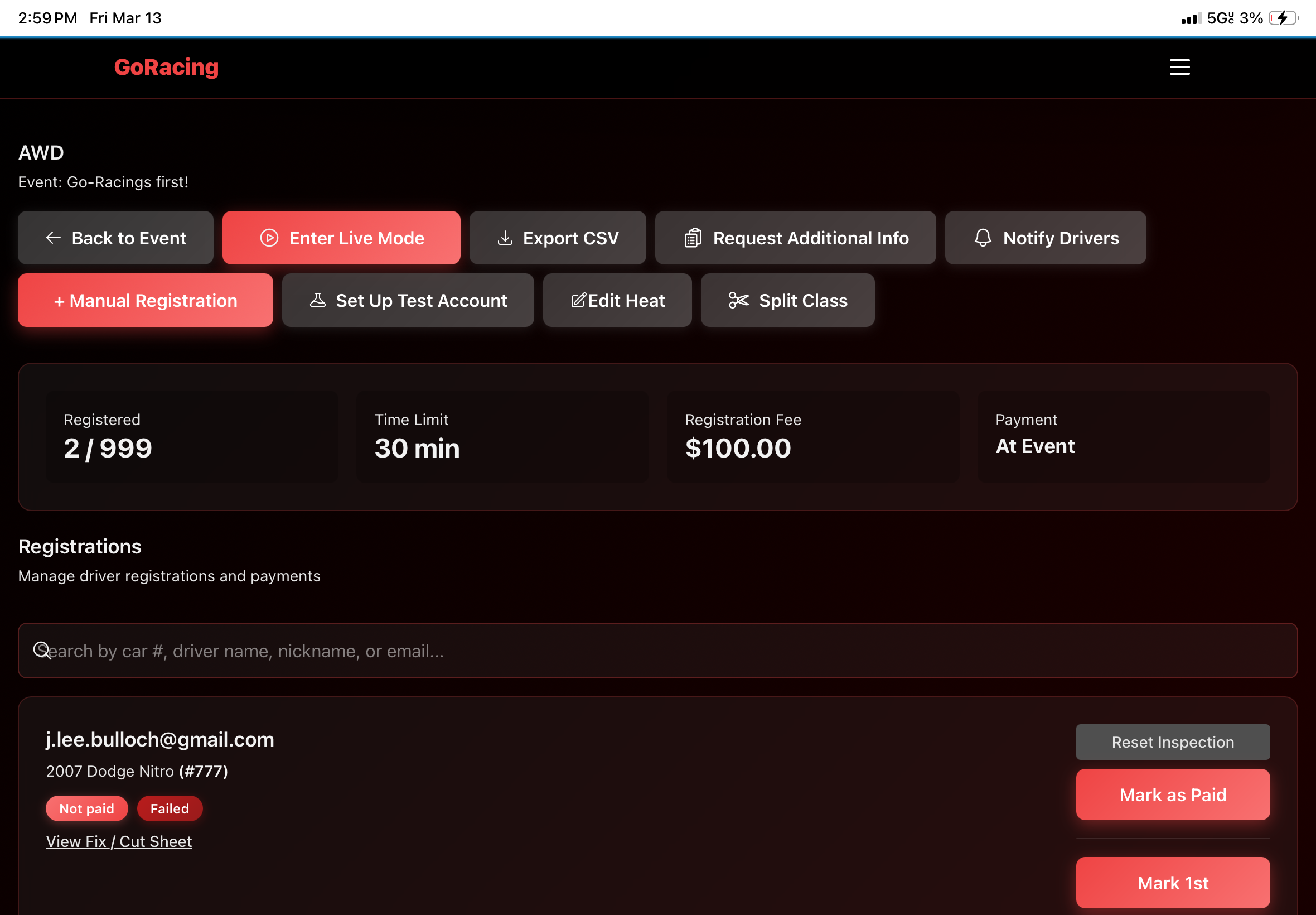Click the Not paid status badge

point(86,808)
